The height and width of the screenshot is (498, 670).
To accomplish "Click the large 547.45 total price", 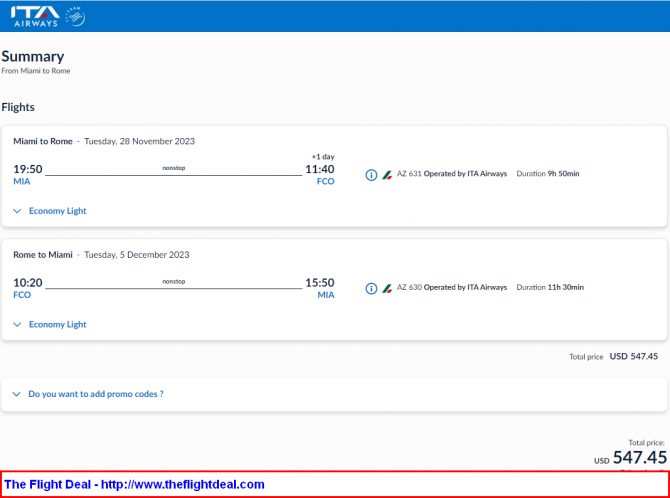I will (x=640, y=457).
